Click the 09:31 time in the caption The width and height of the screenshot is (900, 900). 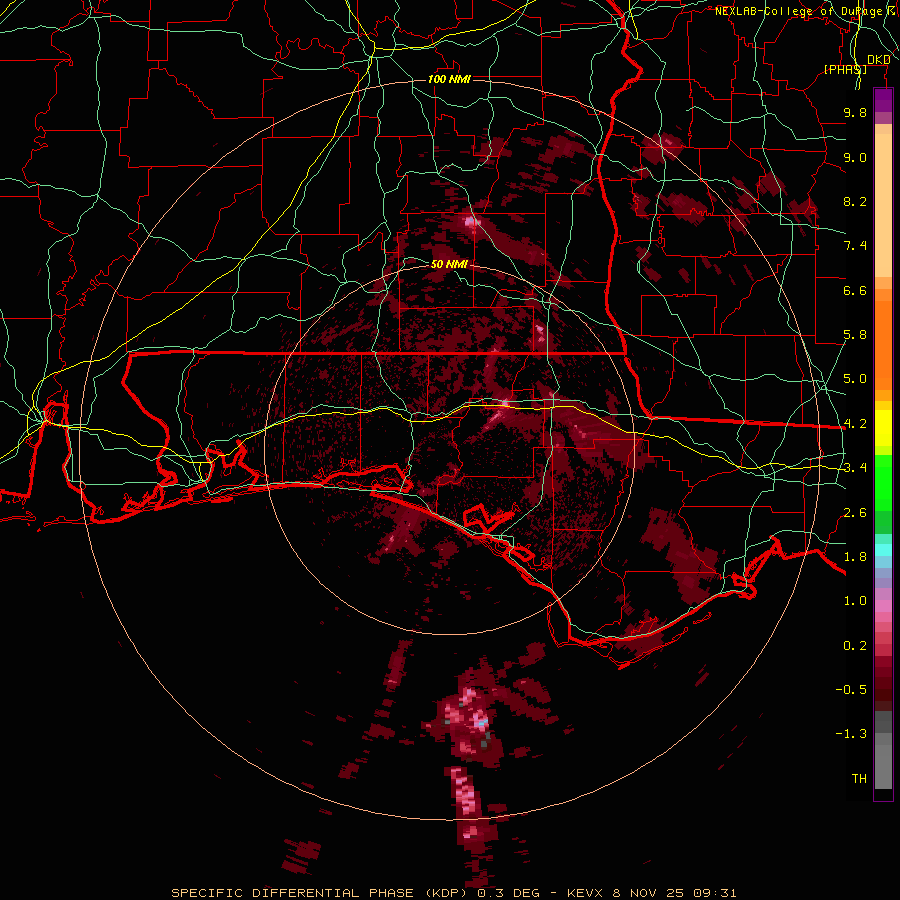point(715,893)
